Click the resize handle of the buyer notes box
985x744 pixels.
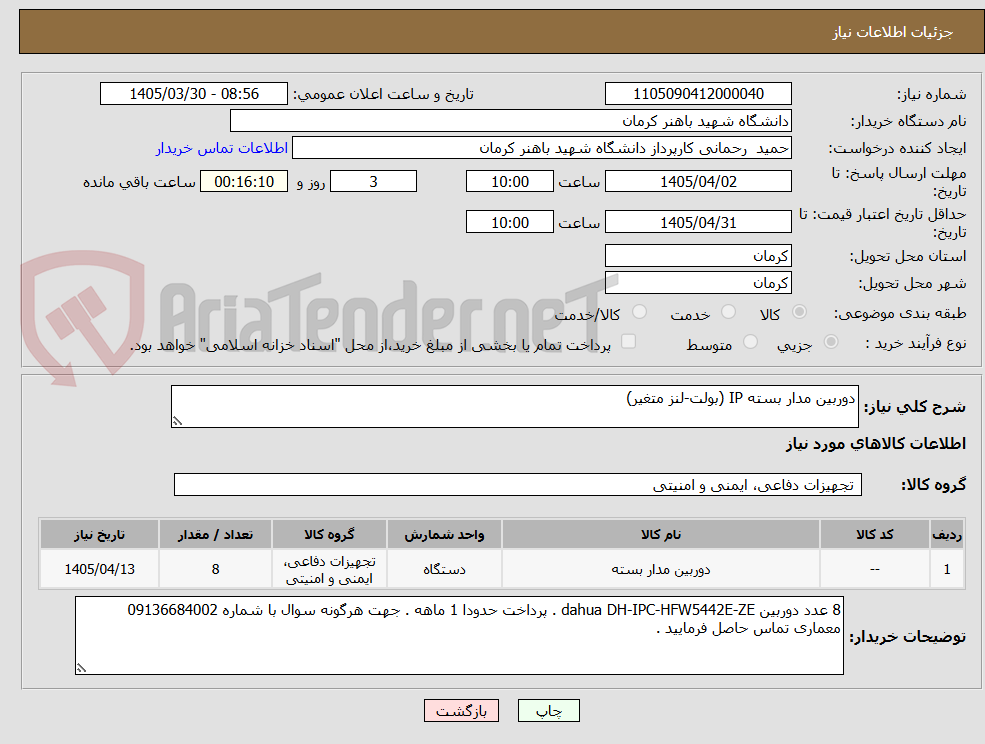tap(81, 669)
